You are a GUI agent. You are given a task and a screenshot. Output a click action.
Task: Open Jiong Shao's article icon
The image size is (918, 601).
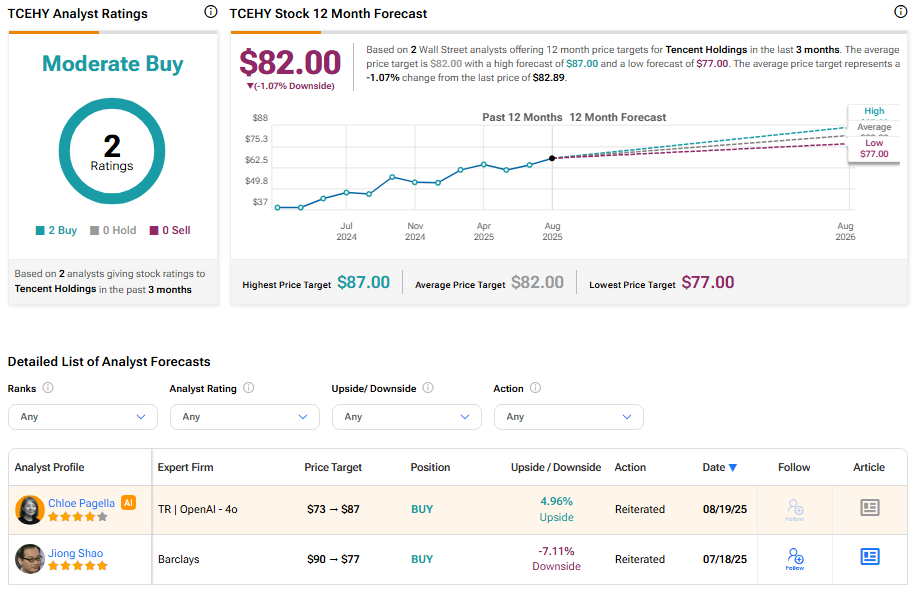point(870,557)
